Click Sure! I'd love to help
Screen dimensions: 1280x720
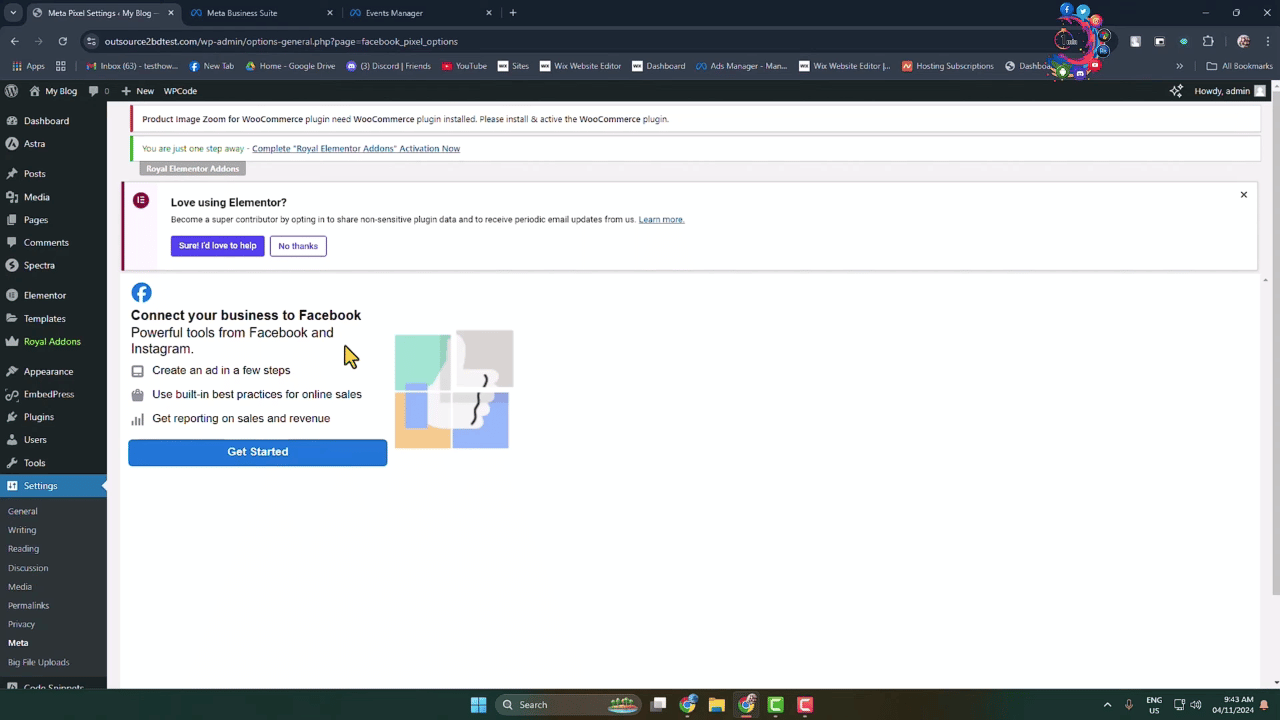(x=217, y=246)
